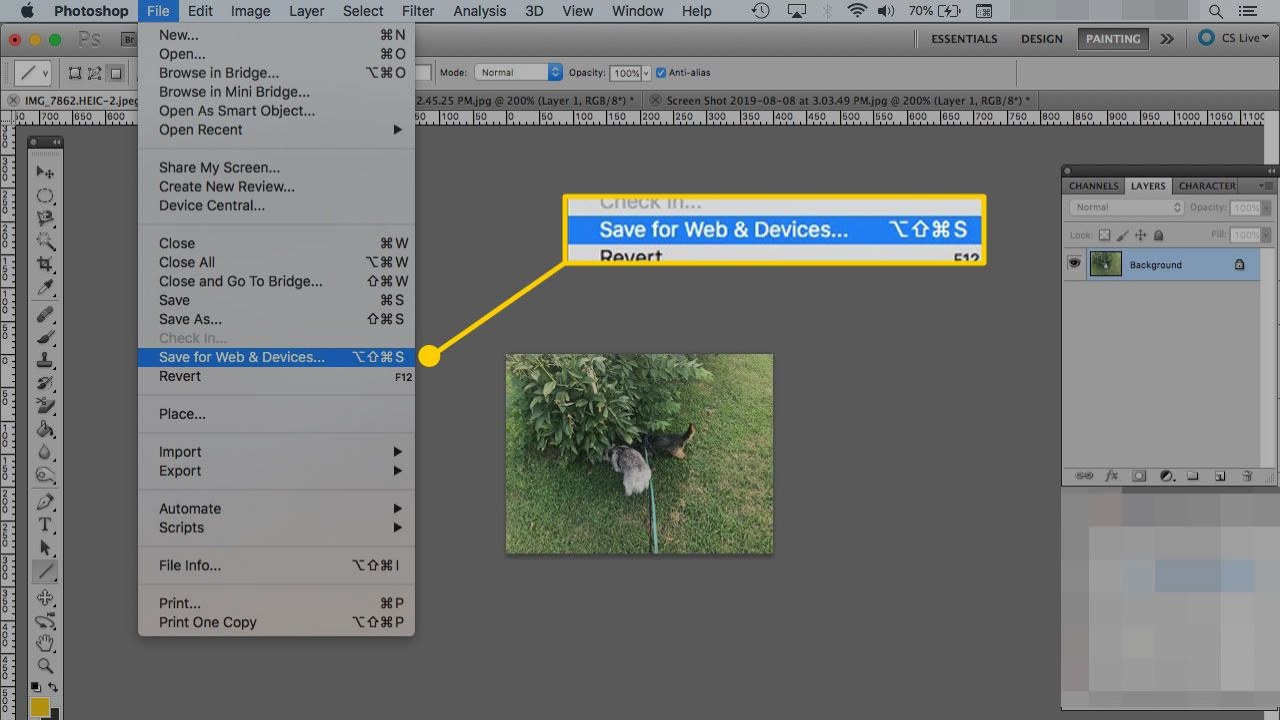Open the tool preset picker dropdown
The height and width of the screenshot is (720, 1280).
31,73
